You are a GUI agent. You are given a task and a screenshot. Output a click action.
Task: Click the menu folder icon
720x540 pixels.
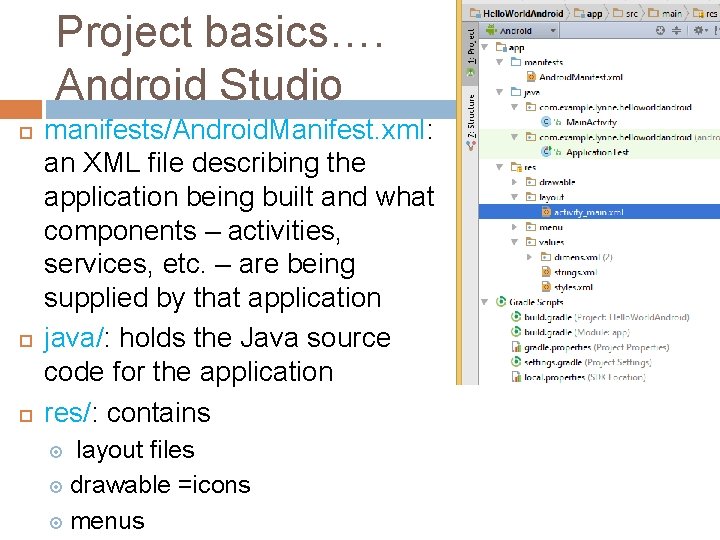531,227
